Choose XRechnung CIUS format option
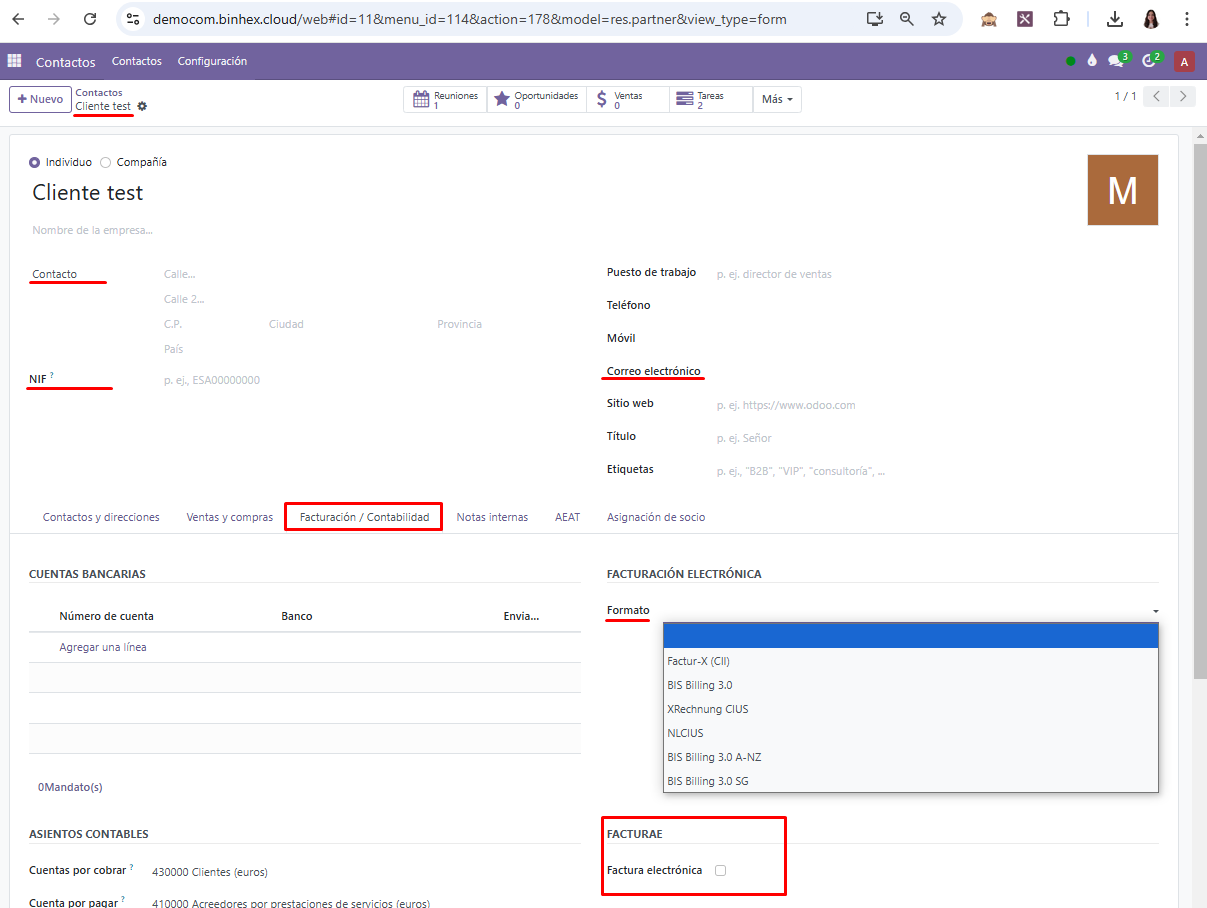The width and height of the screenshot is (1207, 908). (x=910, y=709)
